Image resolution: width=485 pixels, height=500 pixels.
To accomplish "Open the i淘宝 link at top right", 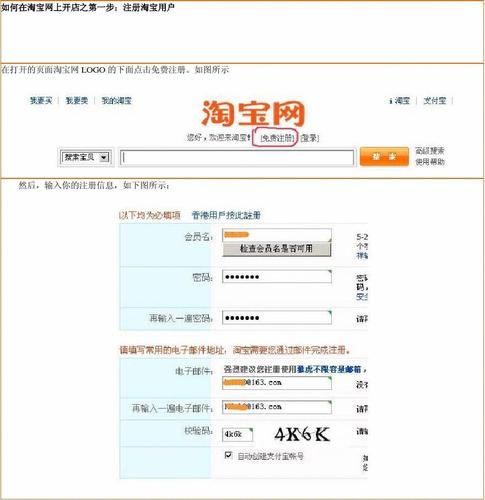I will 399,100.
